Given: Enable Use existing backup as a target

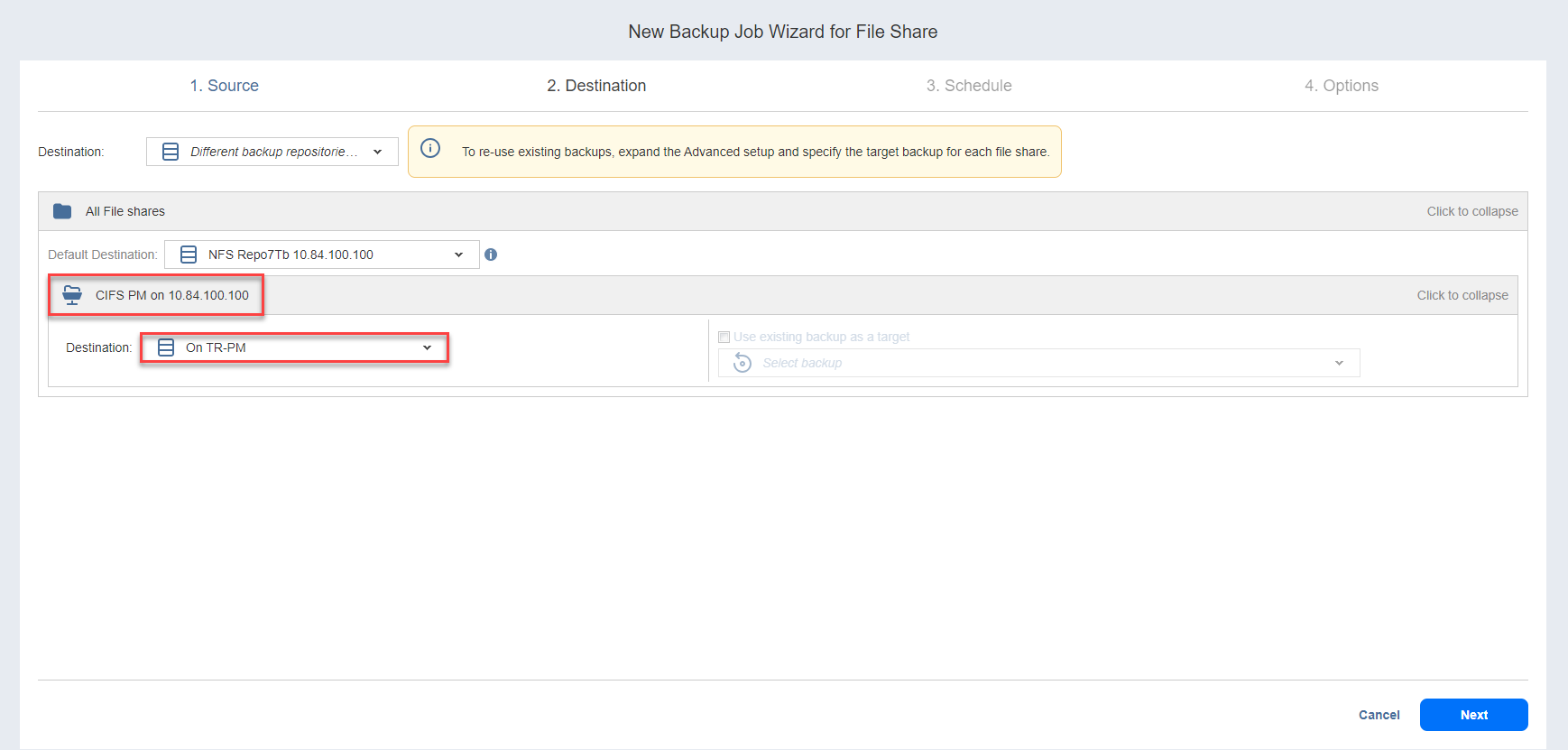Looking at the screenshot, I should [x=724, y=337].
